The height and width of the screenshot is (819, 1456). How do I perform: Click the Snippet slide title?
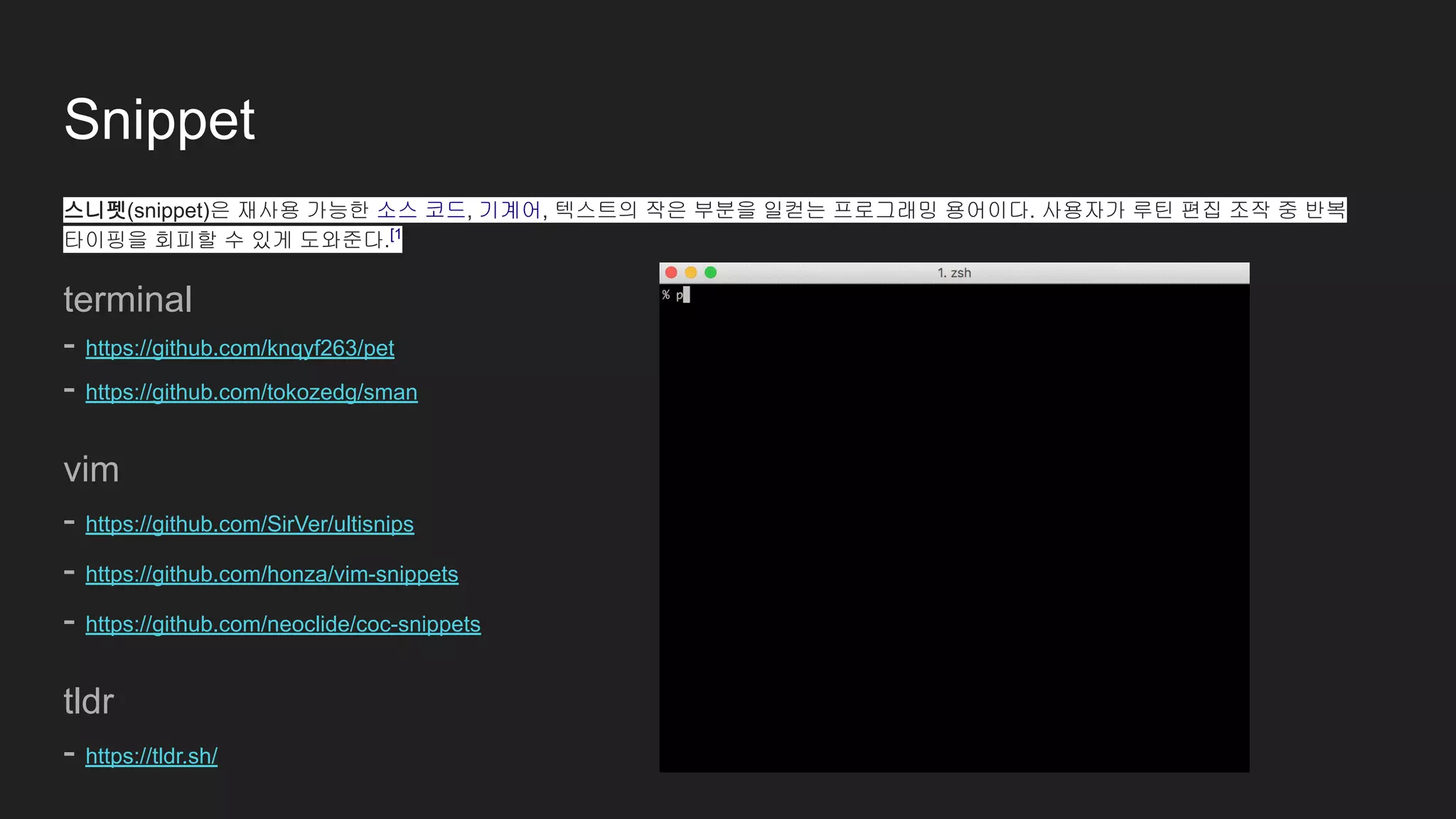[x=159, y=119]
